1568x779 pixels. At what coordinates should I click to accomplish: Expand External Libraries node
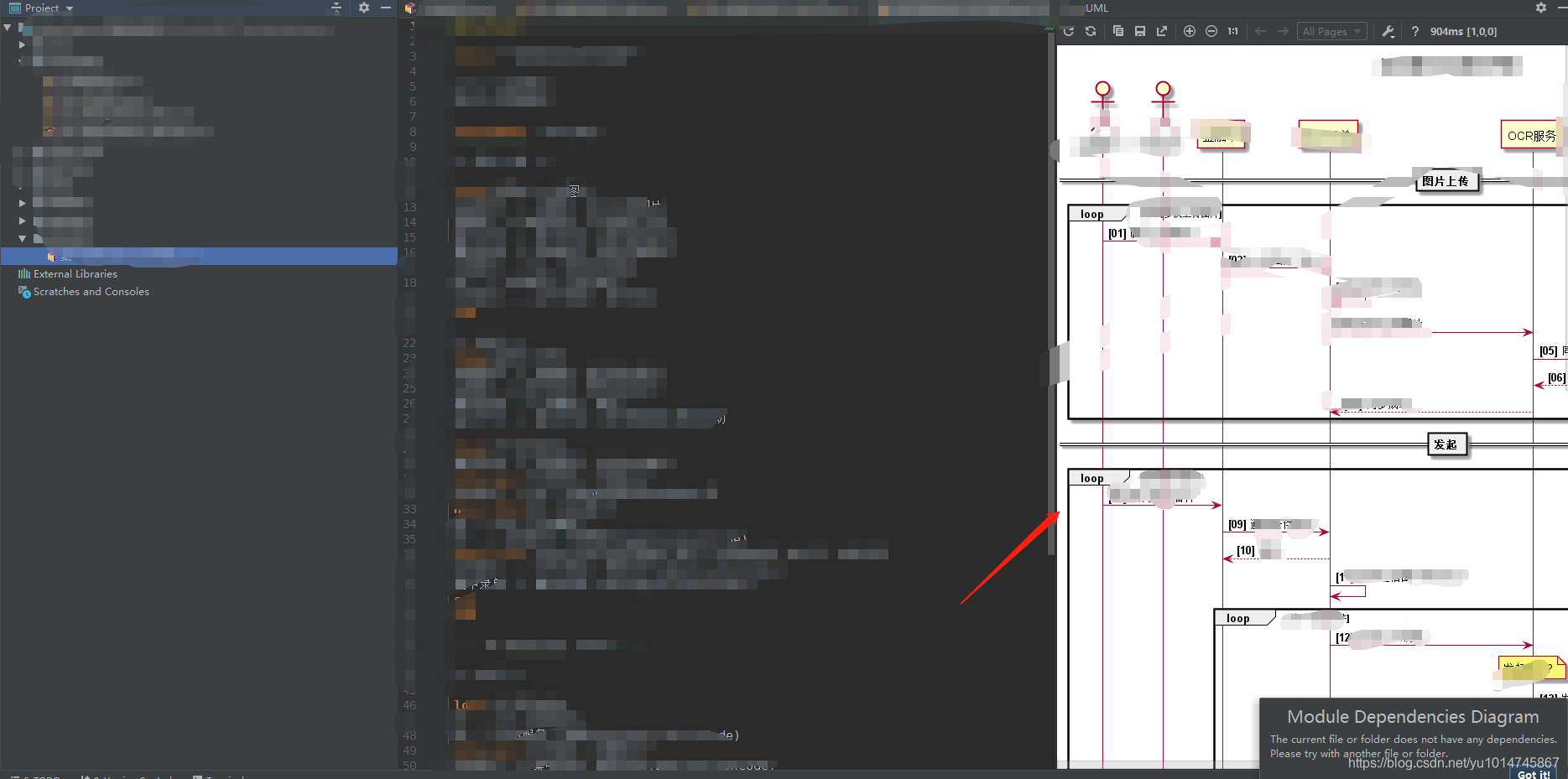point(68,273)
